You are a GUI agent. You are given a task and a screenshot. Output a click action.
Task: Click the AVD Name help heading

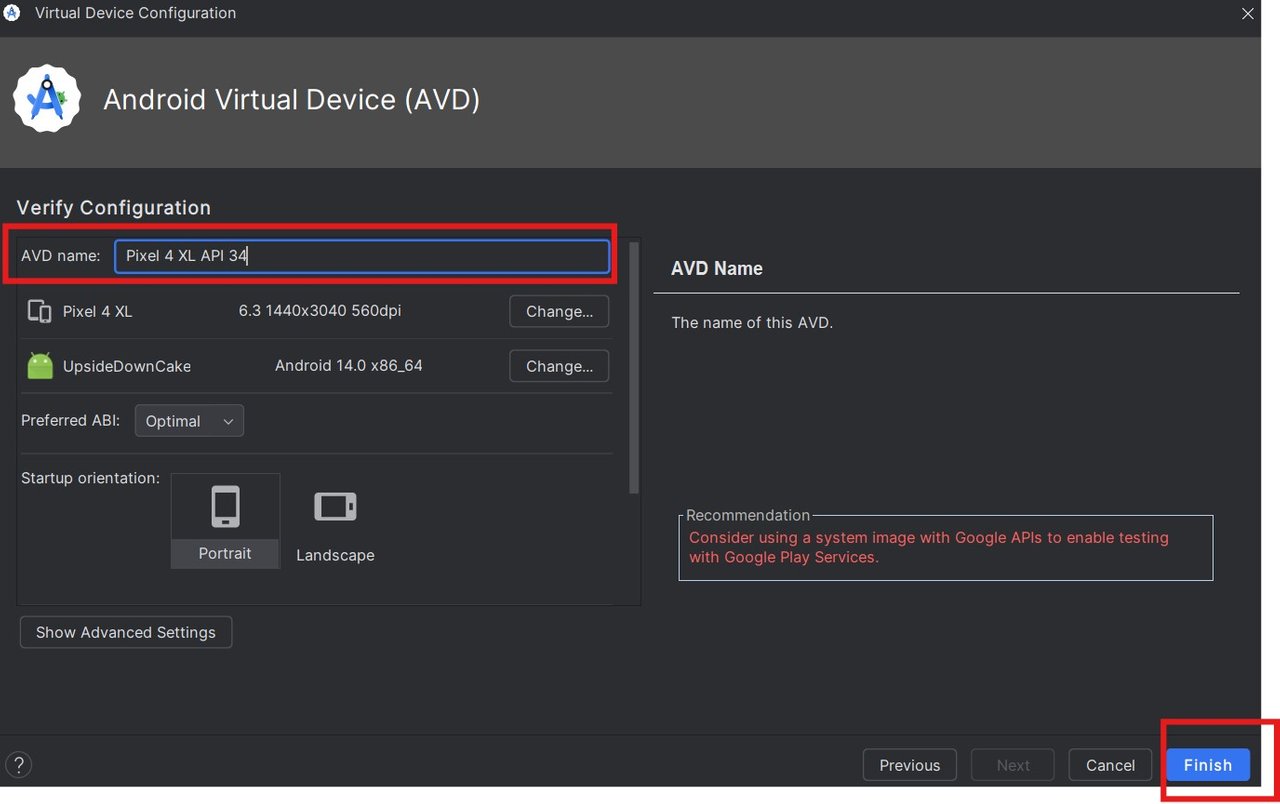717,268
